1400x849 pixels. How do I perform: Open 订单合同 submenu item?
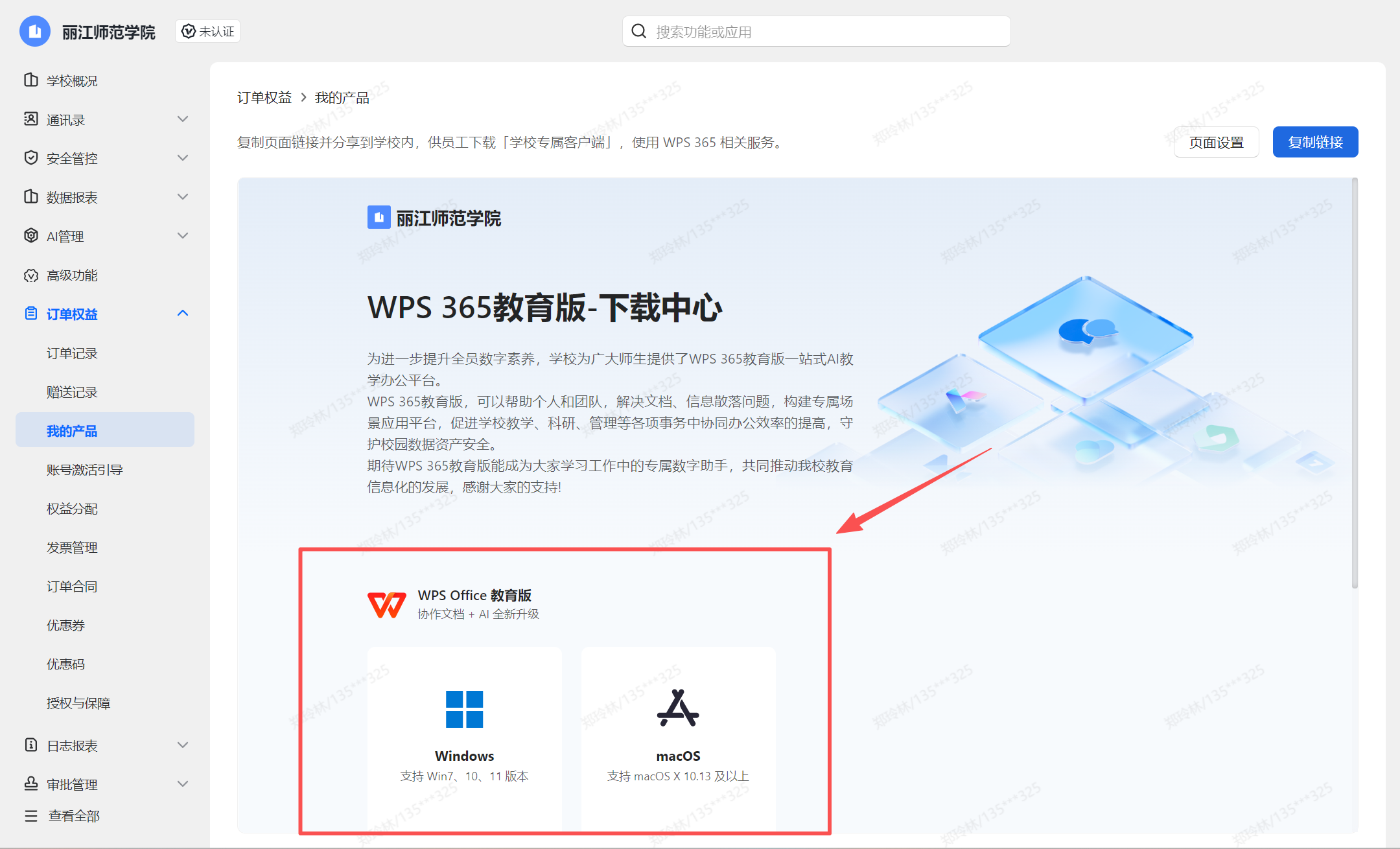tap(72, 587)
